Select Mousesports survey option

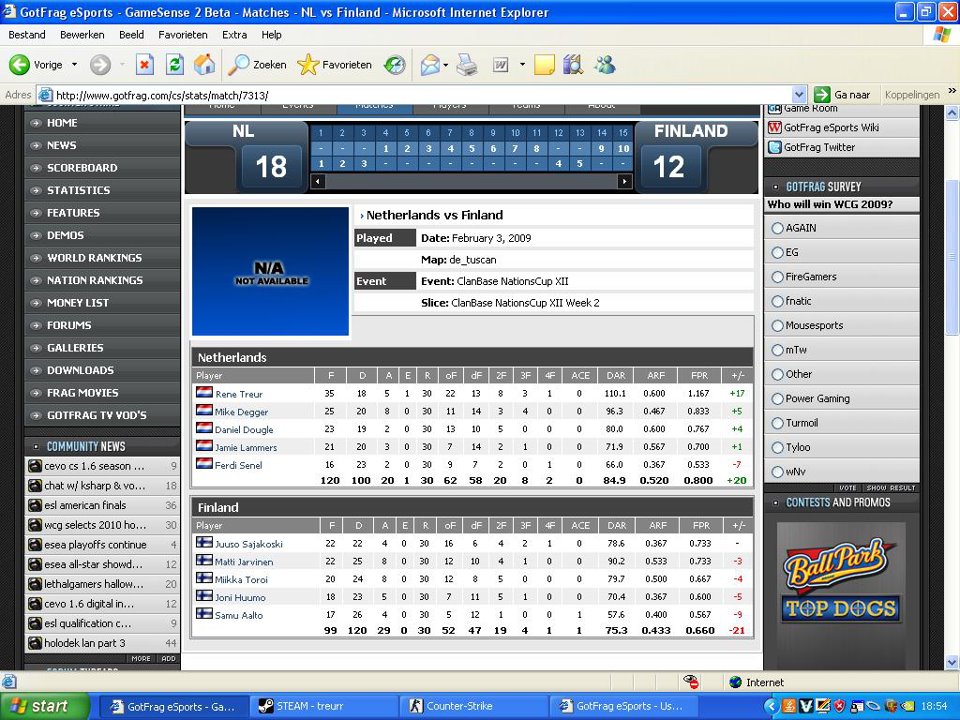[777, 325]
